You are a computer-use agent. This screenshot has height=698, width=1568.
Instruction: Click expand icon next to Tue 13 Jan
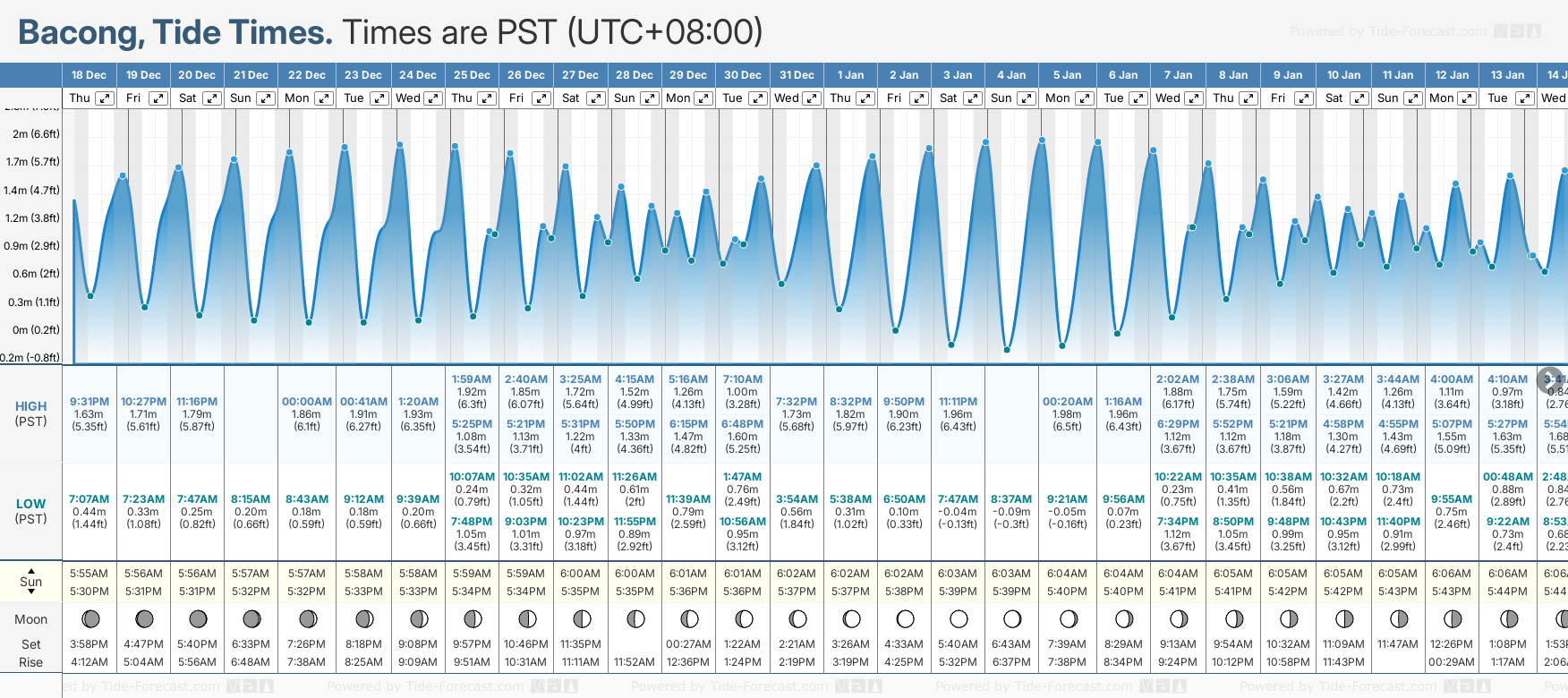[1524, 98]
